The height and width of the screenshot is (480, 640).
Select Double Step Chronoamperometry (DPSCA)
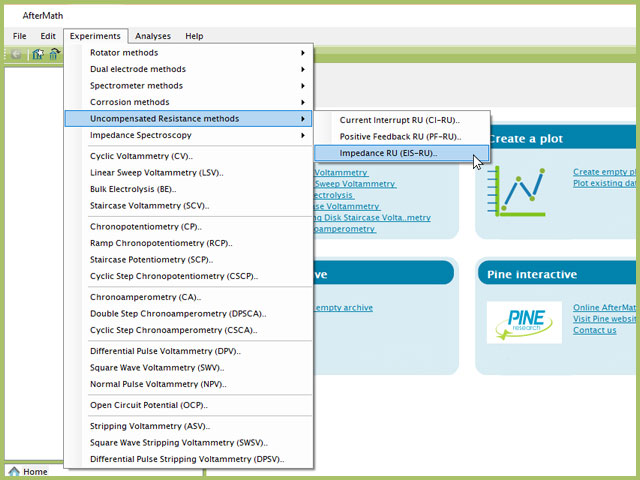pyautogui.click(x=189, y=314)
